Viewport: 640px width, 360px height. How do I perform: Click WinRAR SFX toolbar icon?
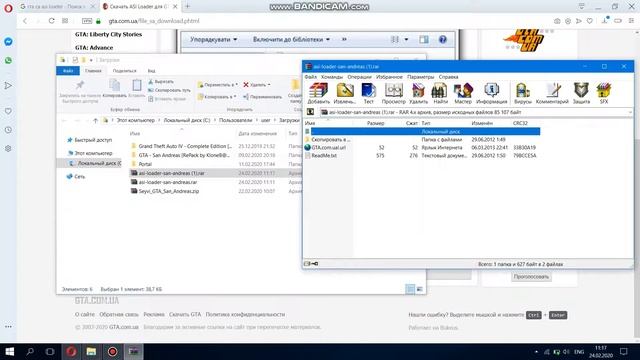tap(604, 93)
